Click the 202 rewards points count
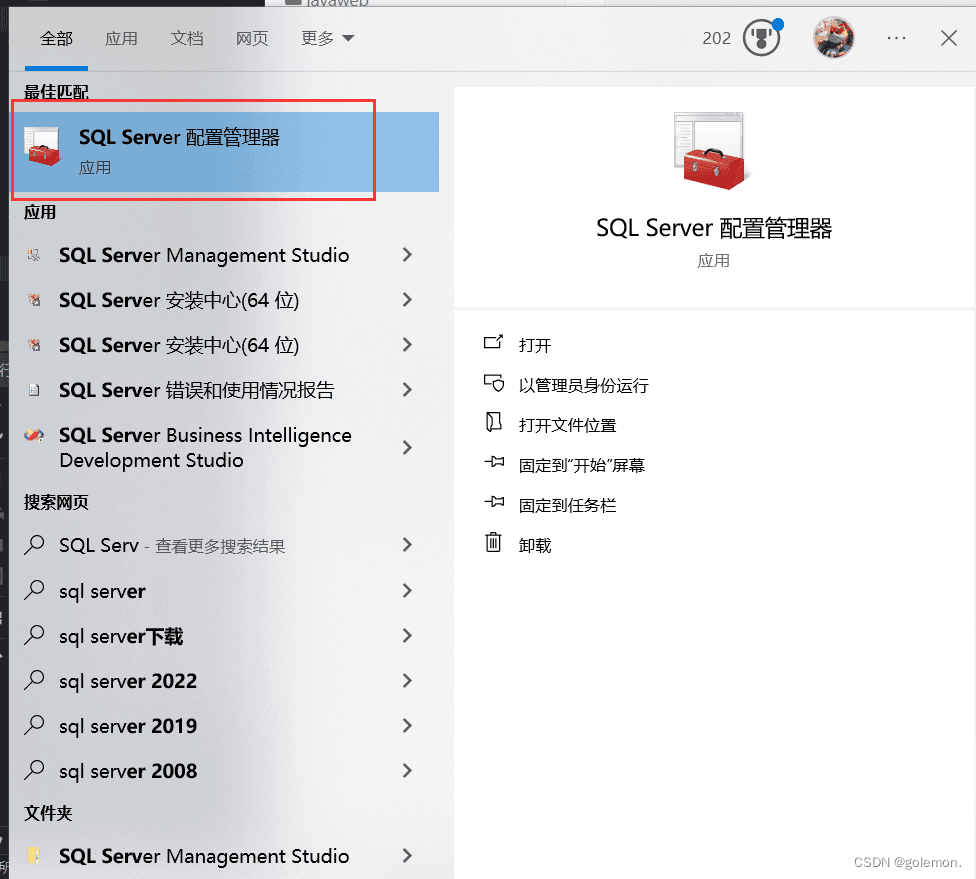The width and height of the screenshot is (976, 879). point(716,39)
